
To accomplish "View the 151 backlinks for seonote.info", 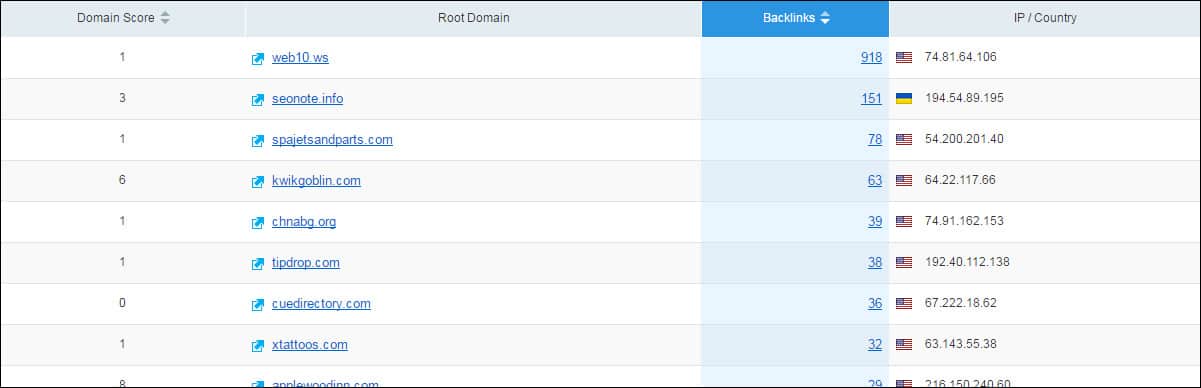I will 871,99.
